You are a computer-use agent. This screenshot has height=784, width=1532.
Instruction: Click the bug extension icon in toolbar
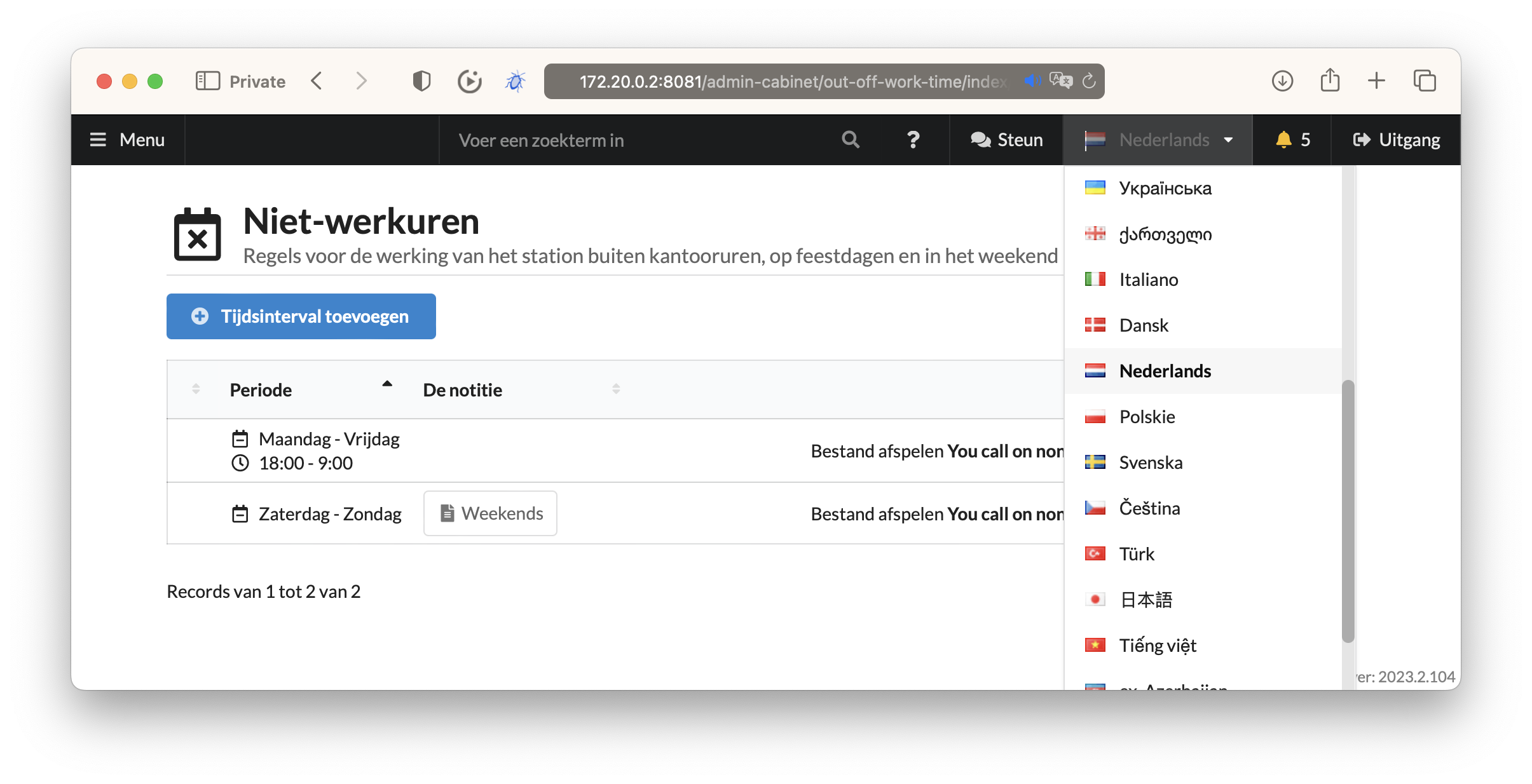516,81
